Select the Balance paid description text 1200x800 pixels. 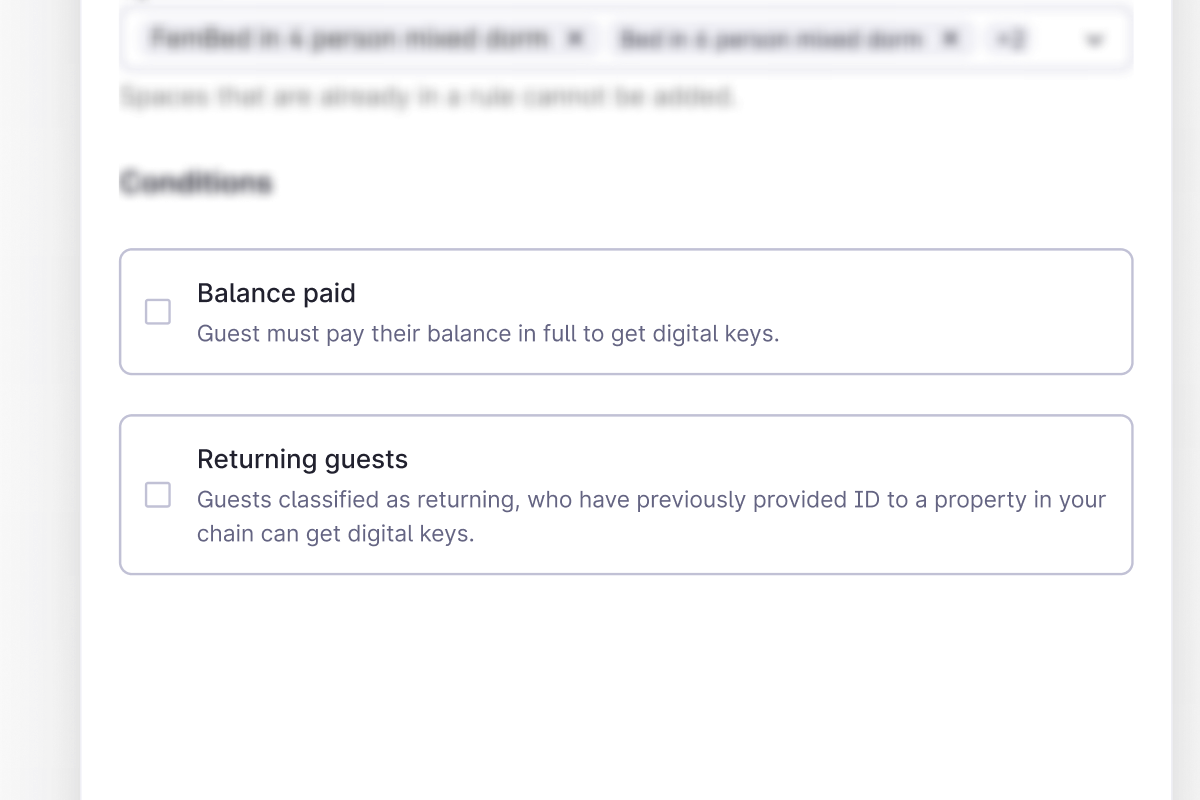487,334
